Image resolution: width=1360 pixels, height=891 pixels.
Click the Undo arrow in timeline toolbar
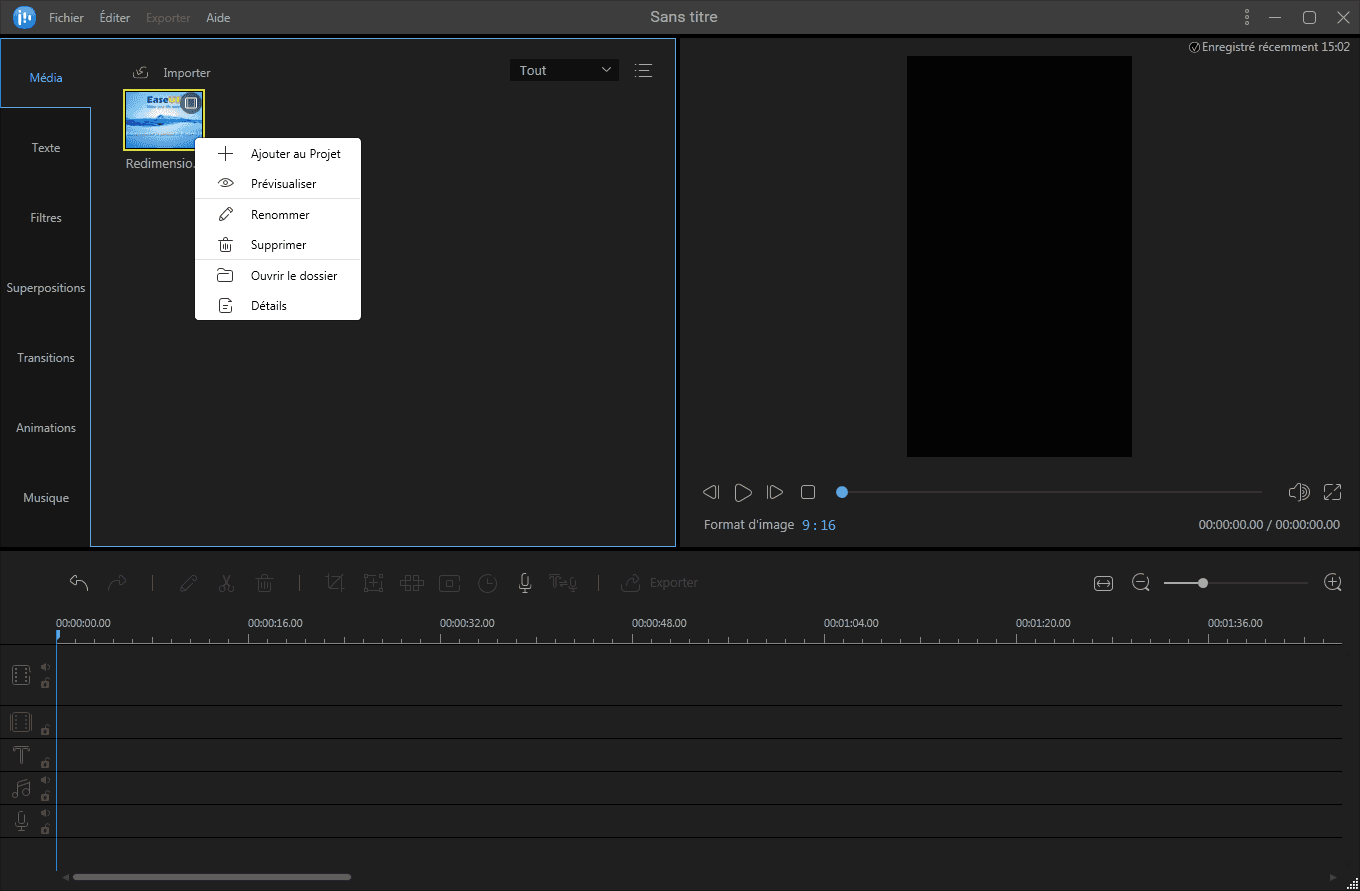pos(79,582)
